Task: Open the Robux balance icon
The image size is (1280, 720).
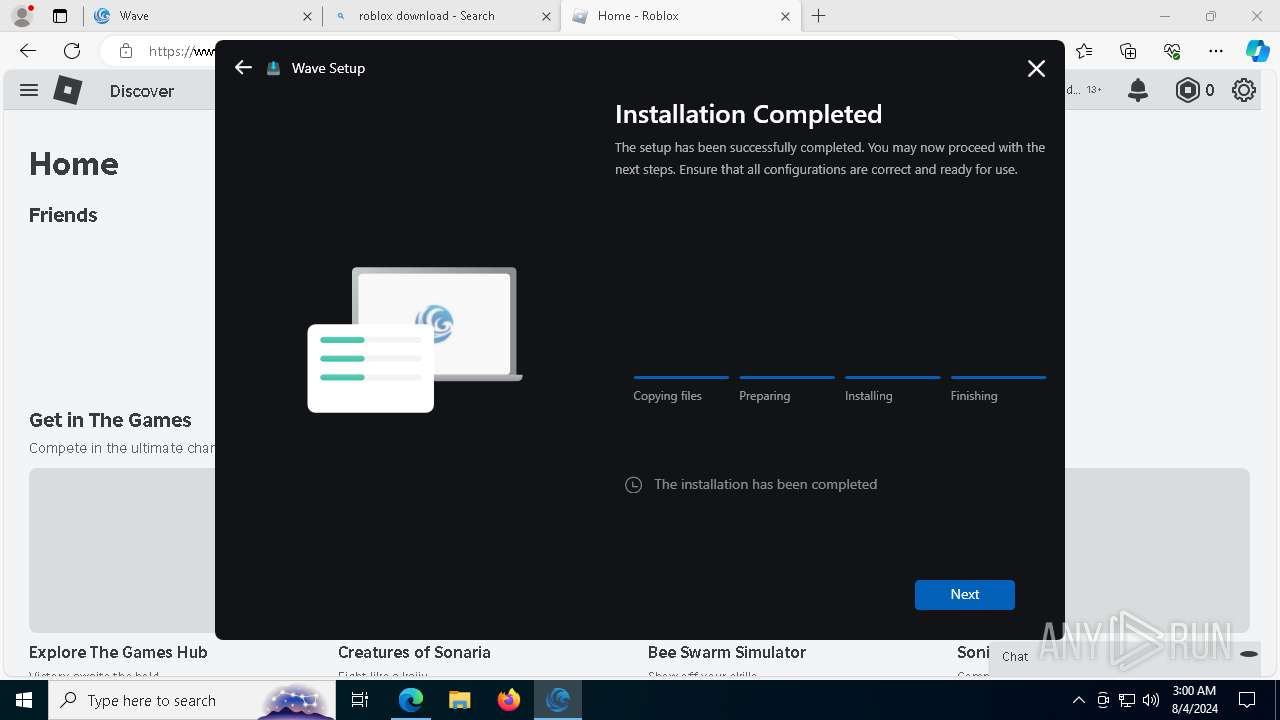Action: (x=1187, y=90)
